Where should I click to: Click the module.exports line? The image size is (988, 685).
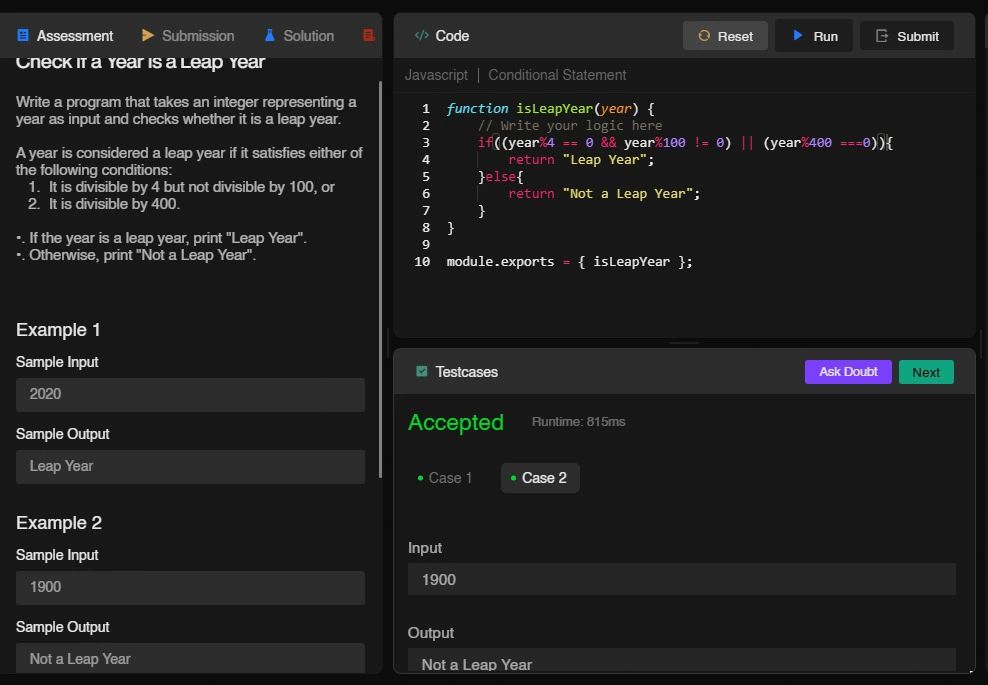569,262
